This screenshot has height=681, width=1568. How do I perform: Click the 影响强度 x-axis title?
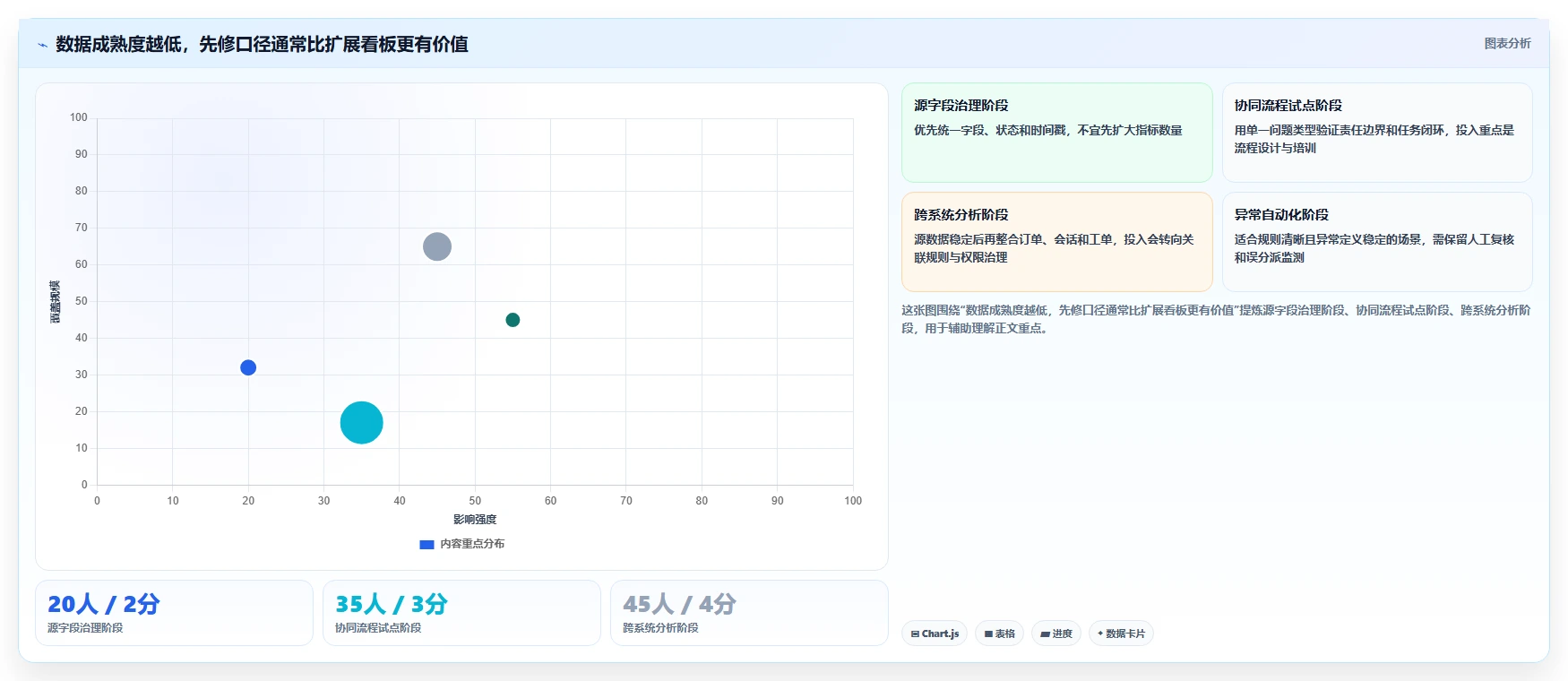[x=475, y=520]
